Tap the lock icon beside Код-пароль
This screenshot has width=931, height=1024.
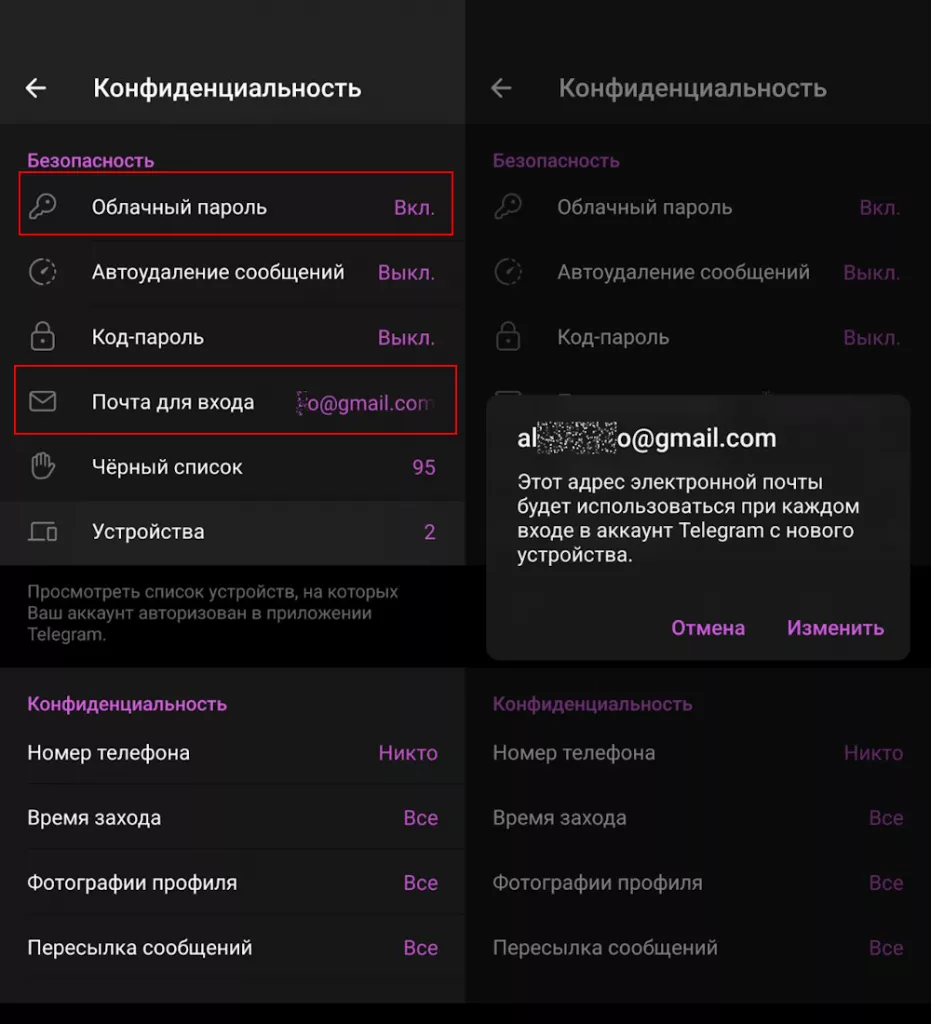(x=42, y=337)
